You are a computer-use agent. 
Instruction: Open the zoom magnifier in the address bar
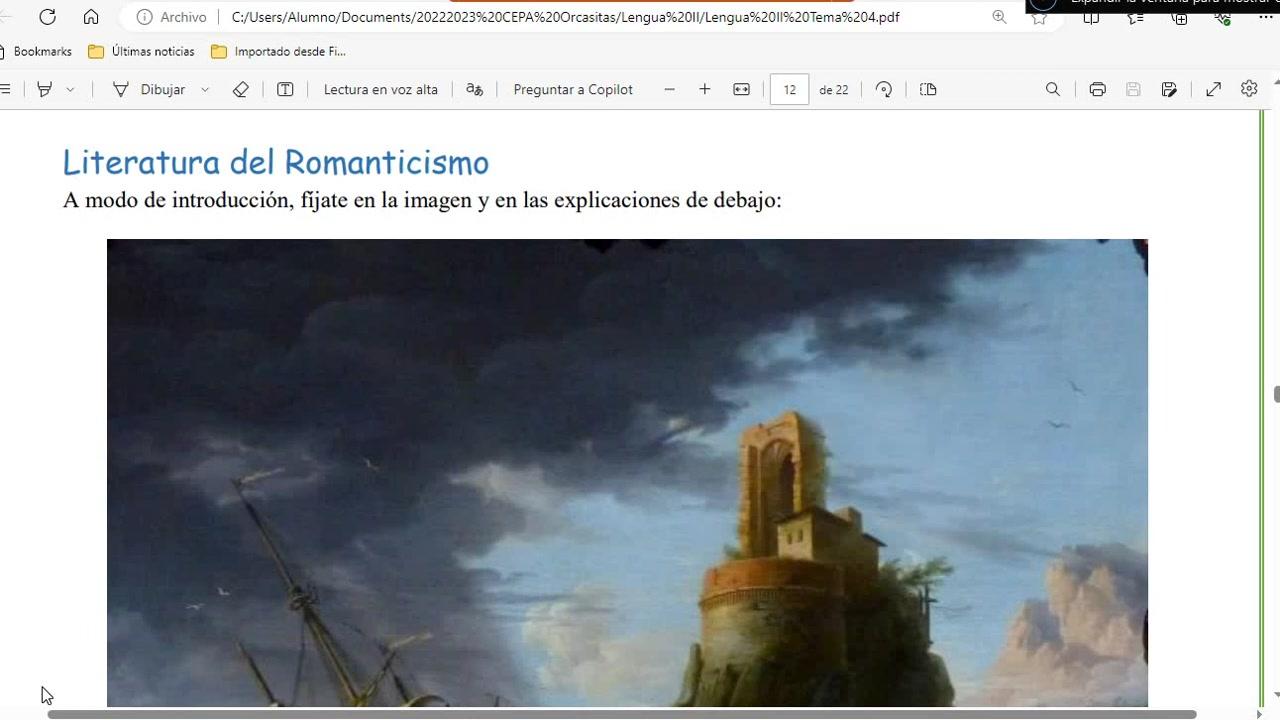[999, 17]
